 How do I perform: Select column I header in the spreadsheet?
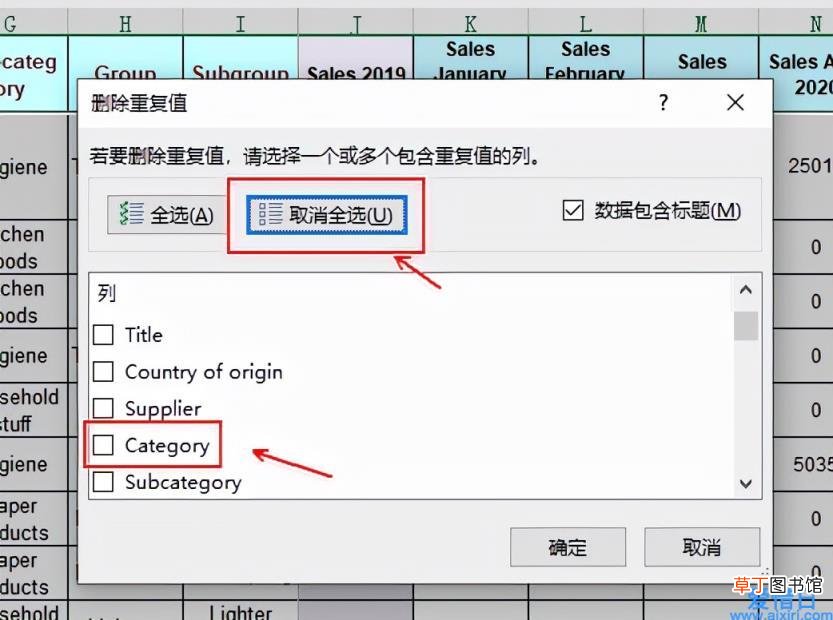pyautogui.click(x=241, y=23)
